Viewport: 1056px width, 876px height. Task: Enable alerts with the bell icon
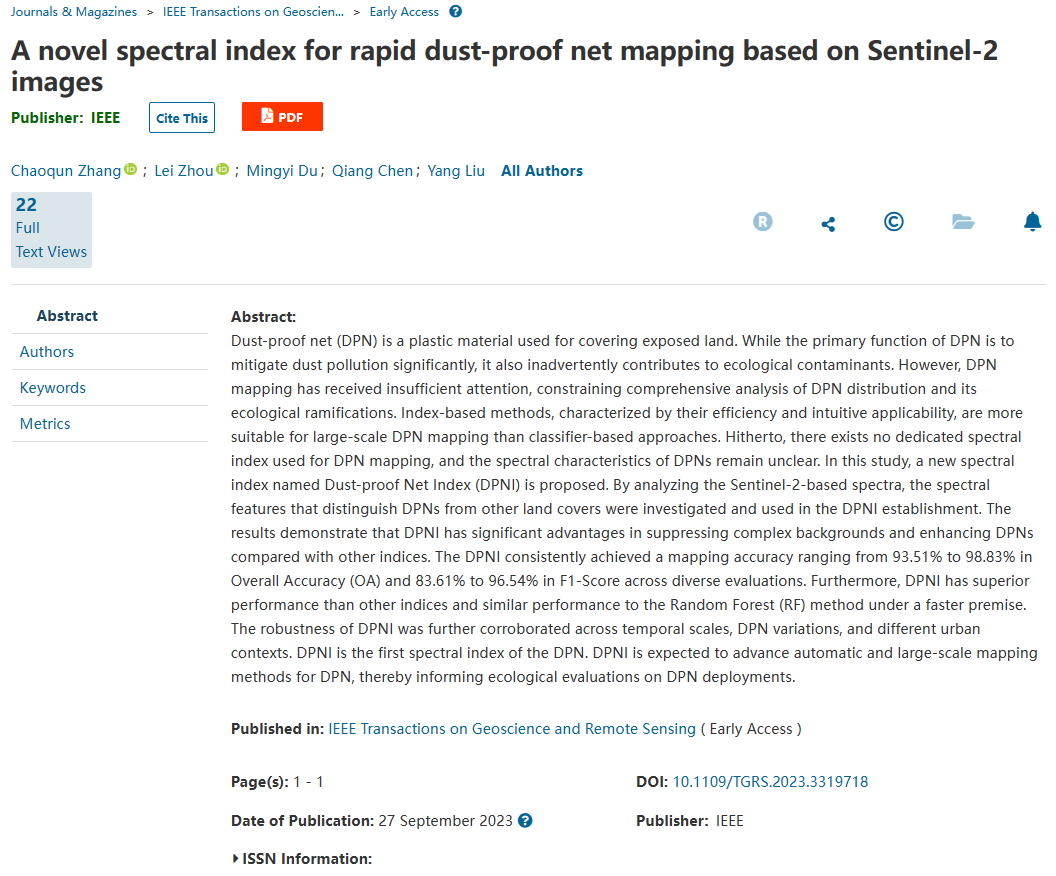1033,222
